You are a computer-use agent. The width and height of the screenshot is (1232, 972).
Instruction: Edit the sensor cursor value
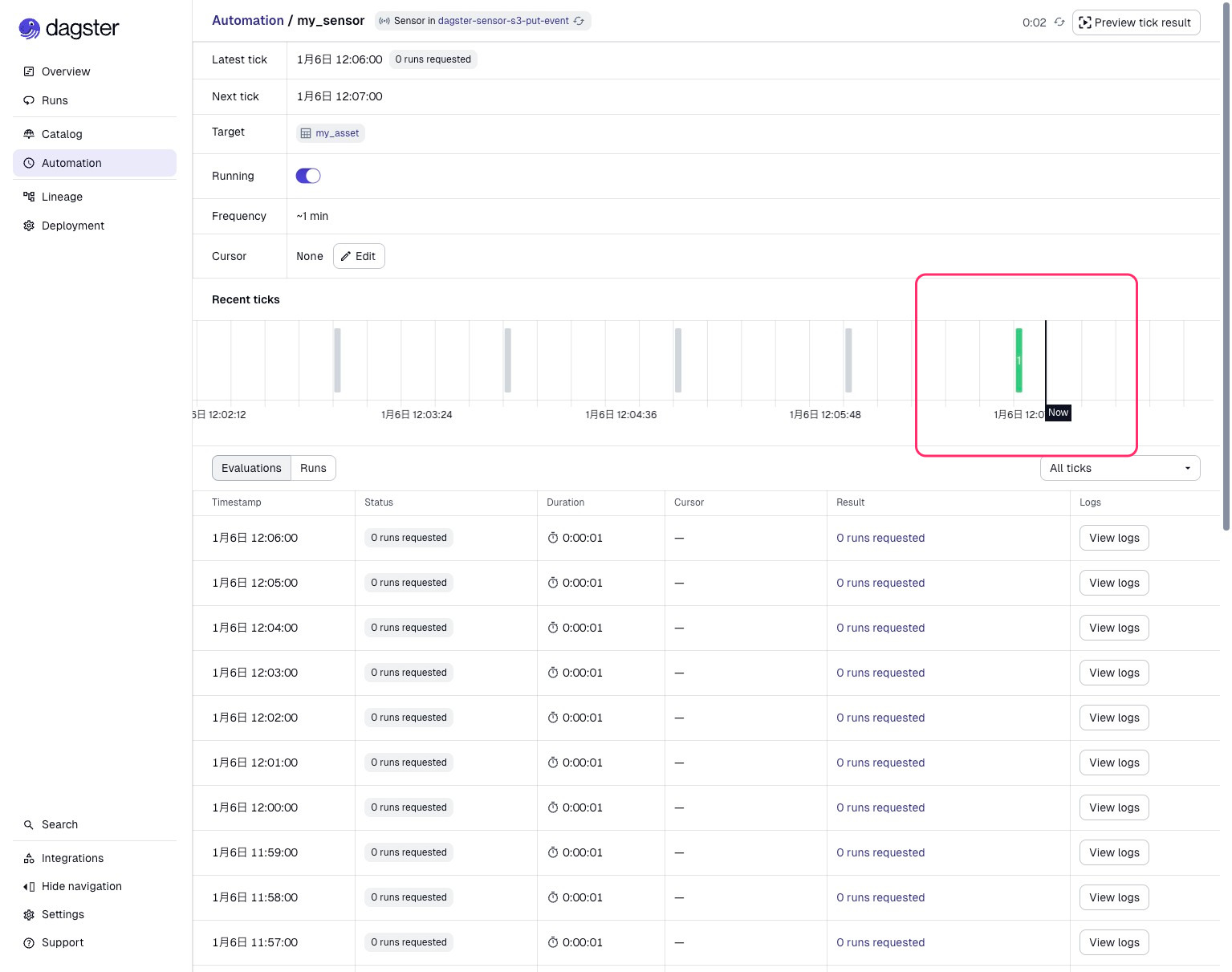[x=359, y=256]
